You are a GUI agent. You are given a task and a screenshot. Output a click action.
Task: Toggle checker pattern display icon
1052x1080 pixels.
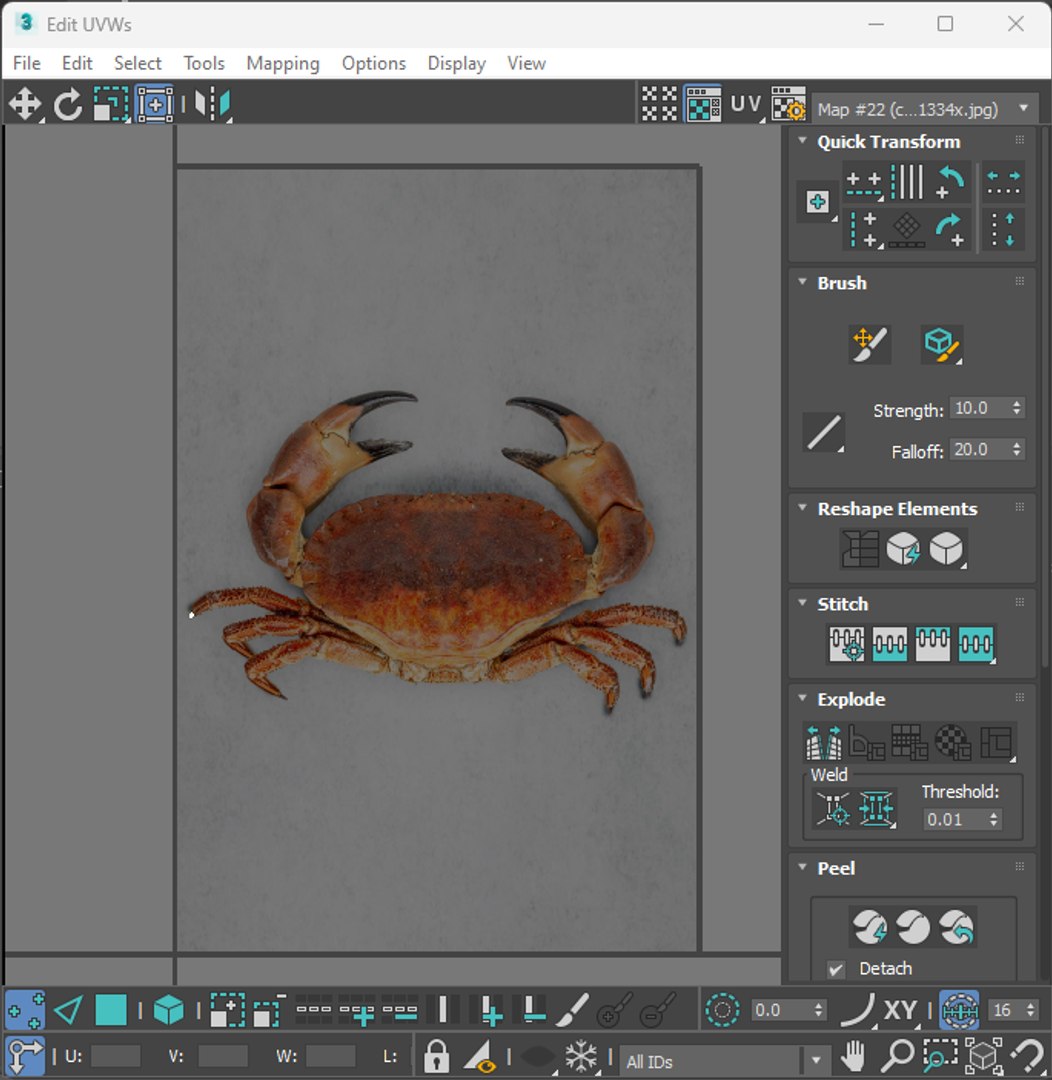coord(659,105)
